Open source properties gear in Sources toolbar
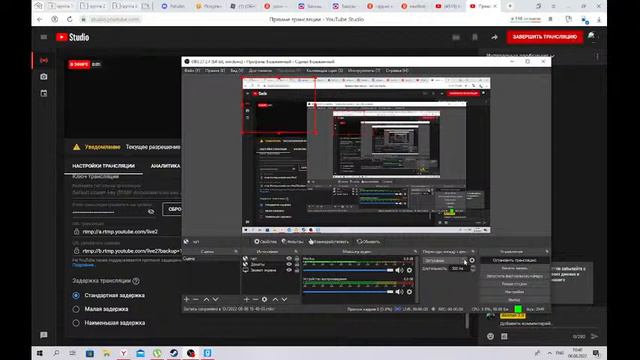The width and height of the screenshot is (640, 360). [x=264, y=300]
